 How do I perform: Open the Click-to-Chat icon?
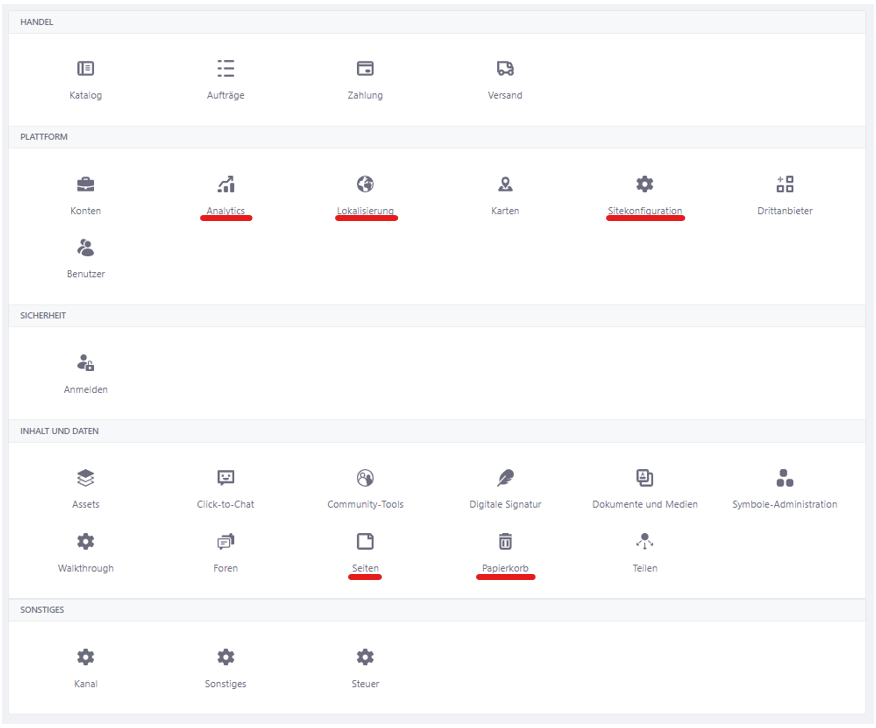click(226, 478)
